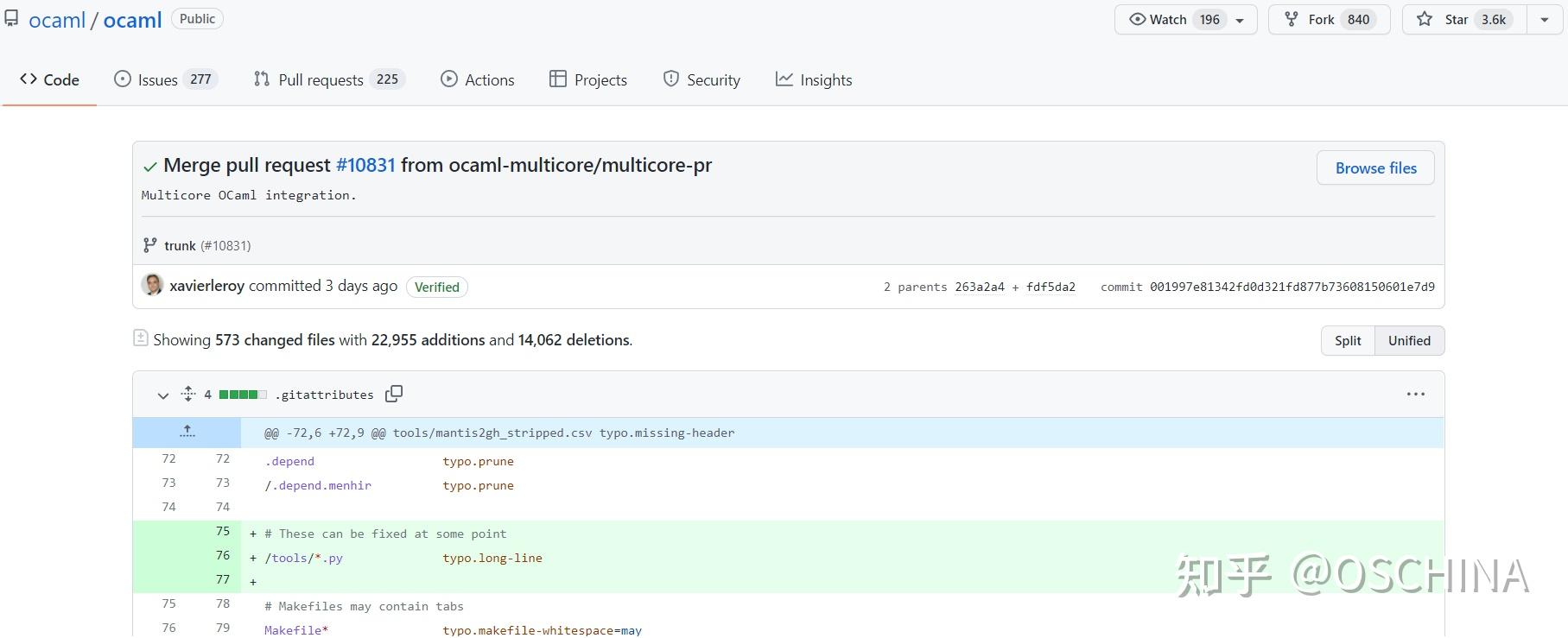The width and height of the screenshot is (1568, 638).
Task: Switch to the Insights tab
Action: (814, 79)
